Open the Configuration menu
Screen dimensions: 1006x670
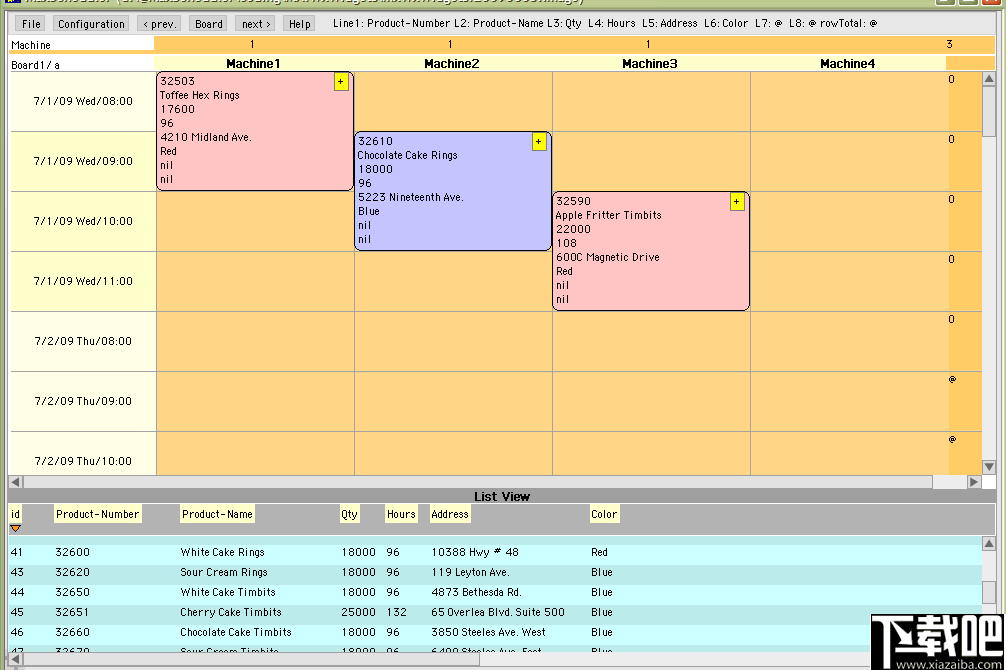coord(90,23)
